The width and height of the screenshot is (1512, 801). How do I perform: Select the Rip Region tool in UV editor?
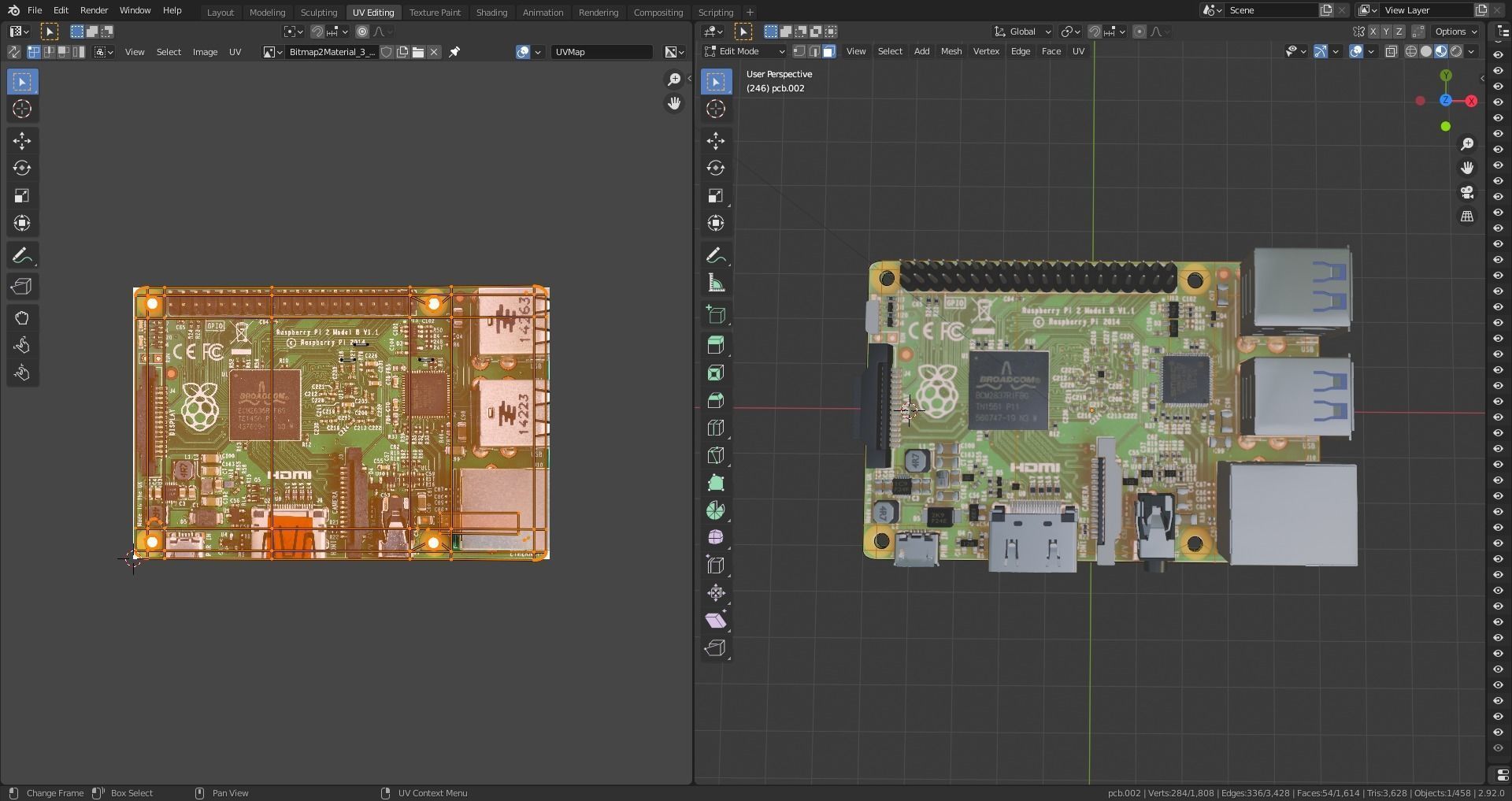point(22,287)
